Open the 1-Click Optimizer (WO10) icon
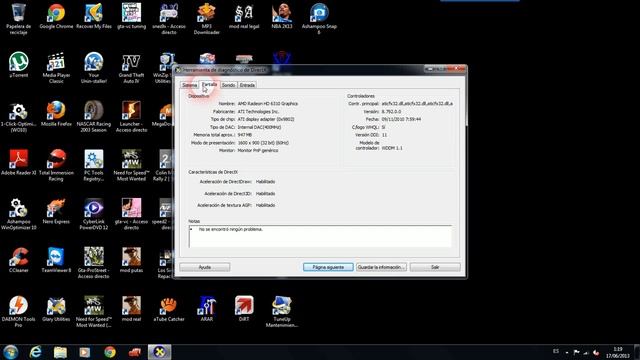 [18, 116]
